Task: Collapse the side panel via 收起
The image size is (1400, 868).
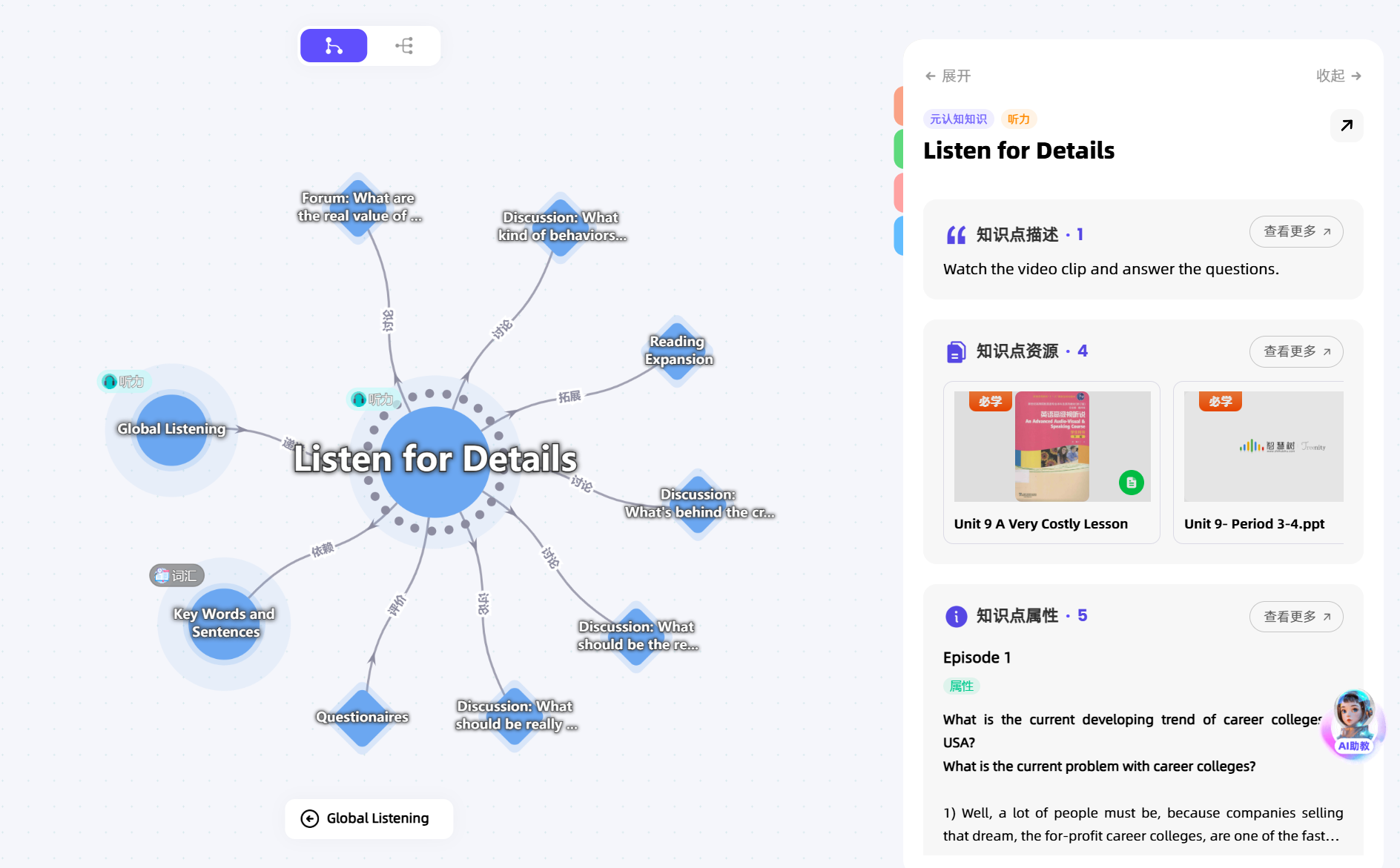Action: click(x=1338, y=76)
